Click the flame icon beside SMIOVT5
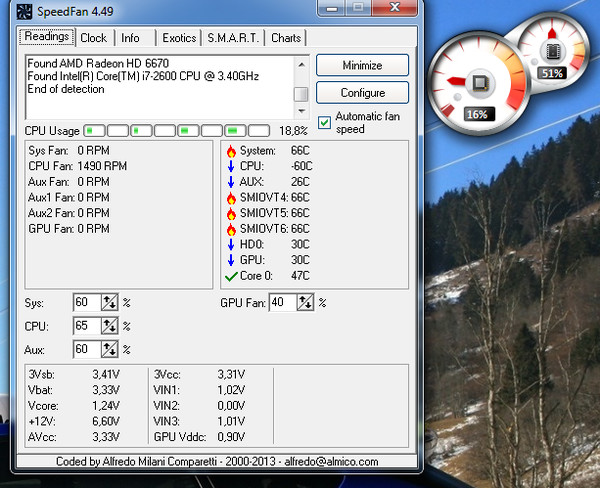 [231, 214]
